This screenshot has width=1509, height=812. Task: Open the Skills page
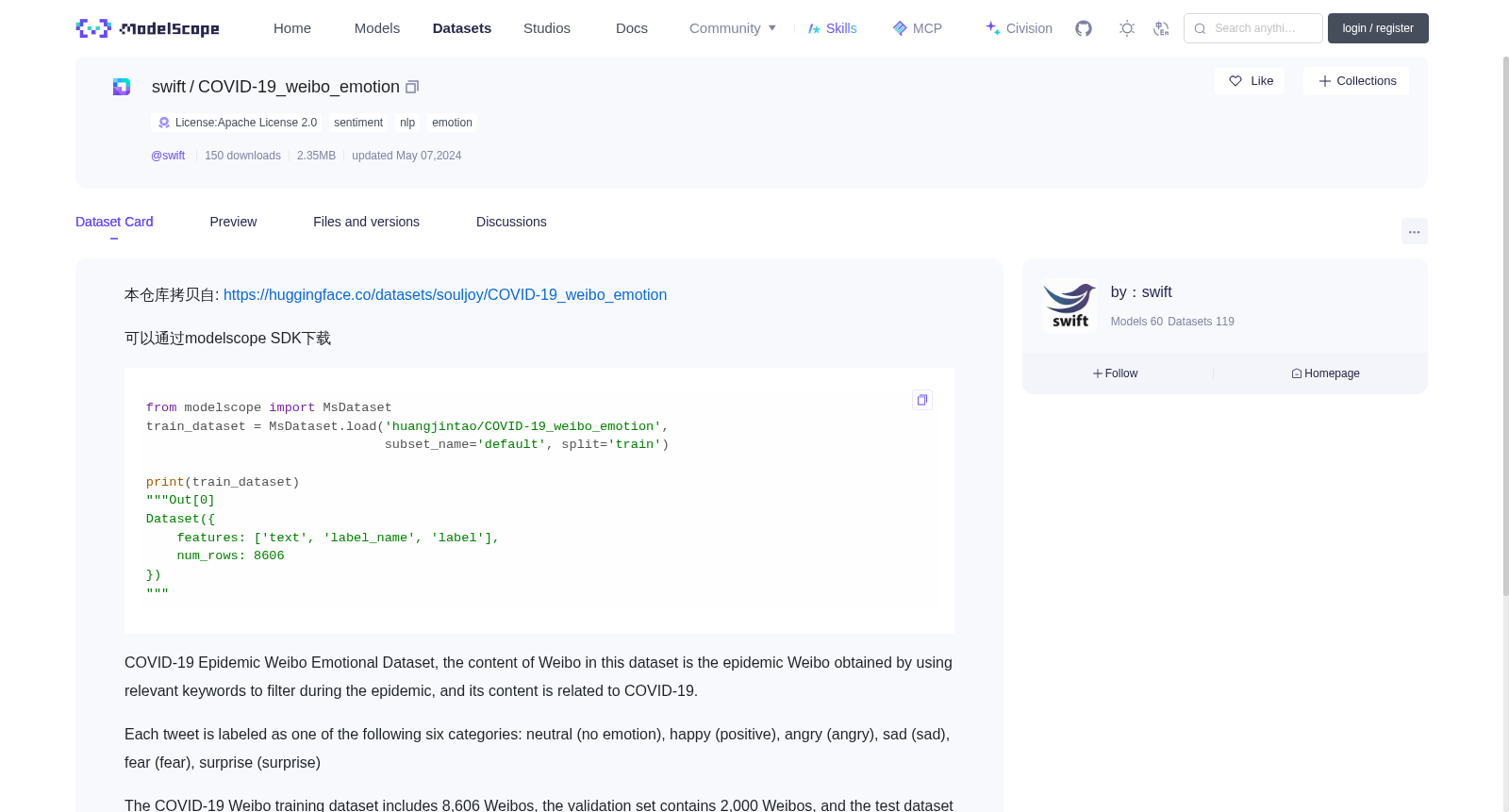[x=832, y=28]
